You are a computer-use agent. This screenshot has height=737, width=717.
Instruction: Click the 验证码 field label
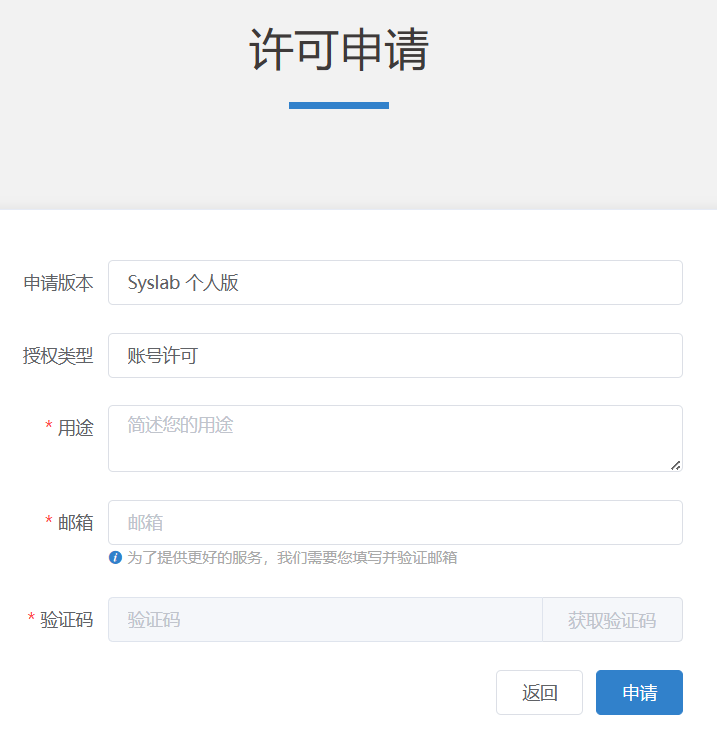66,620
